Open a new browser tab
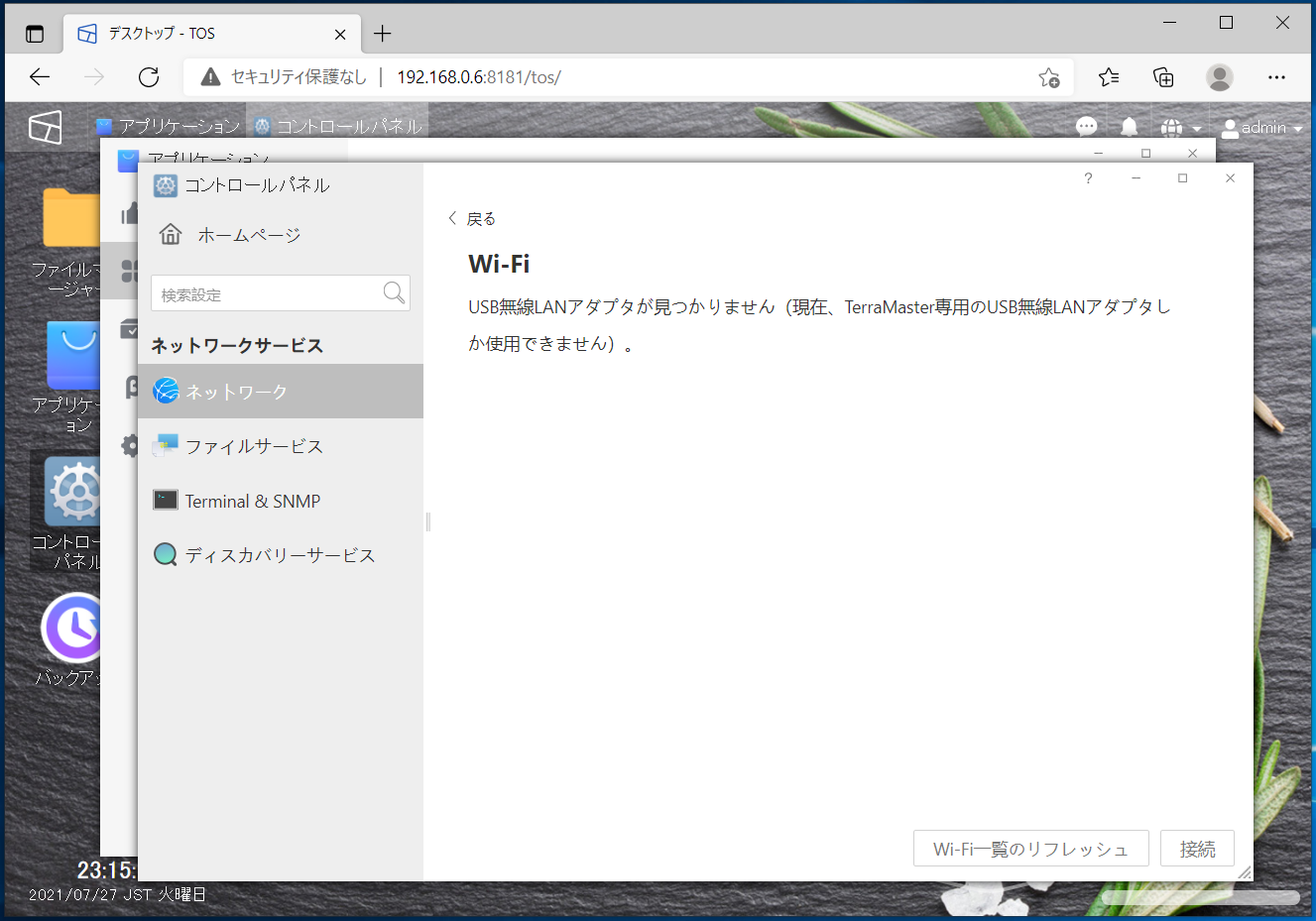The image size is (1316, 921). tap(383, 34)
